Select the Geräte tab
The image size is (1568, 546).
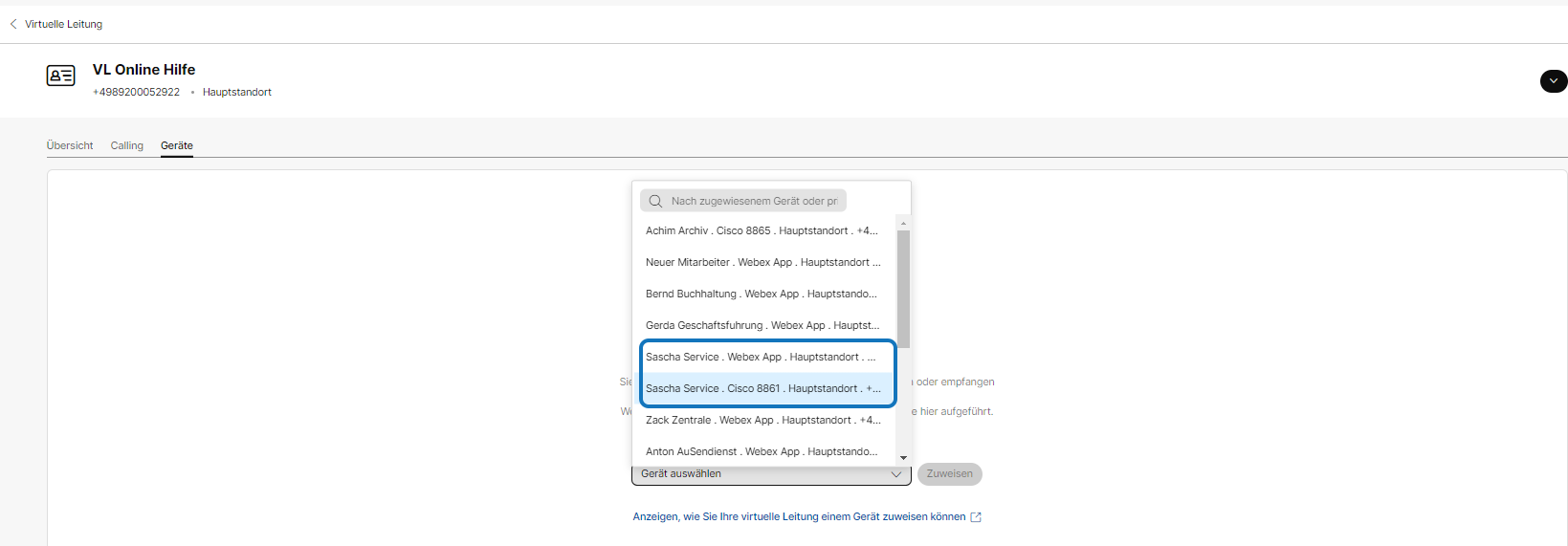coord(177,145)
